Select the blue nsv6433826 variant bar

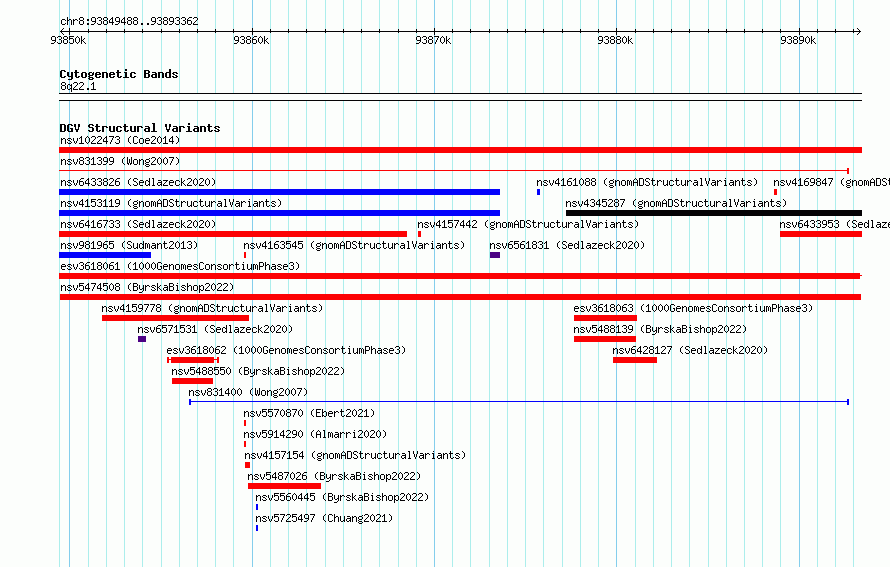[279, 192]
